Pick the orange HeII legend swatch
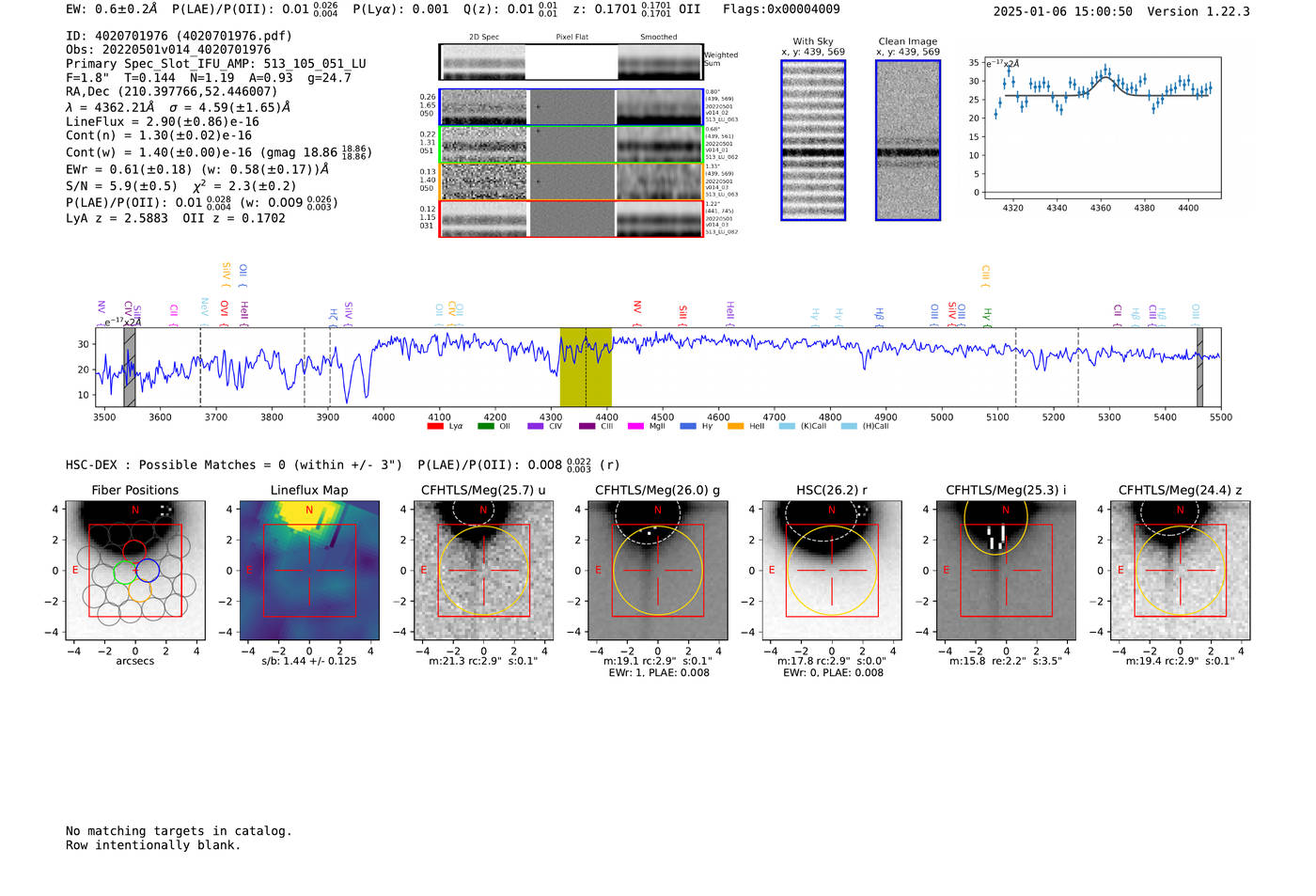Viewport: 1316px width, 896px height. pyautogui.click(x=736, y=426)
